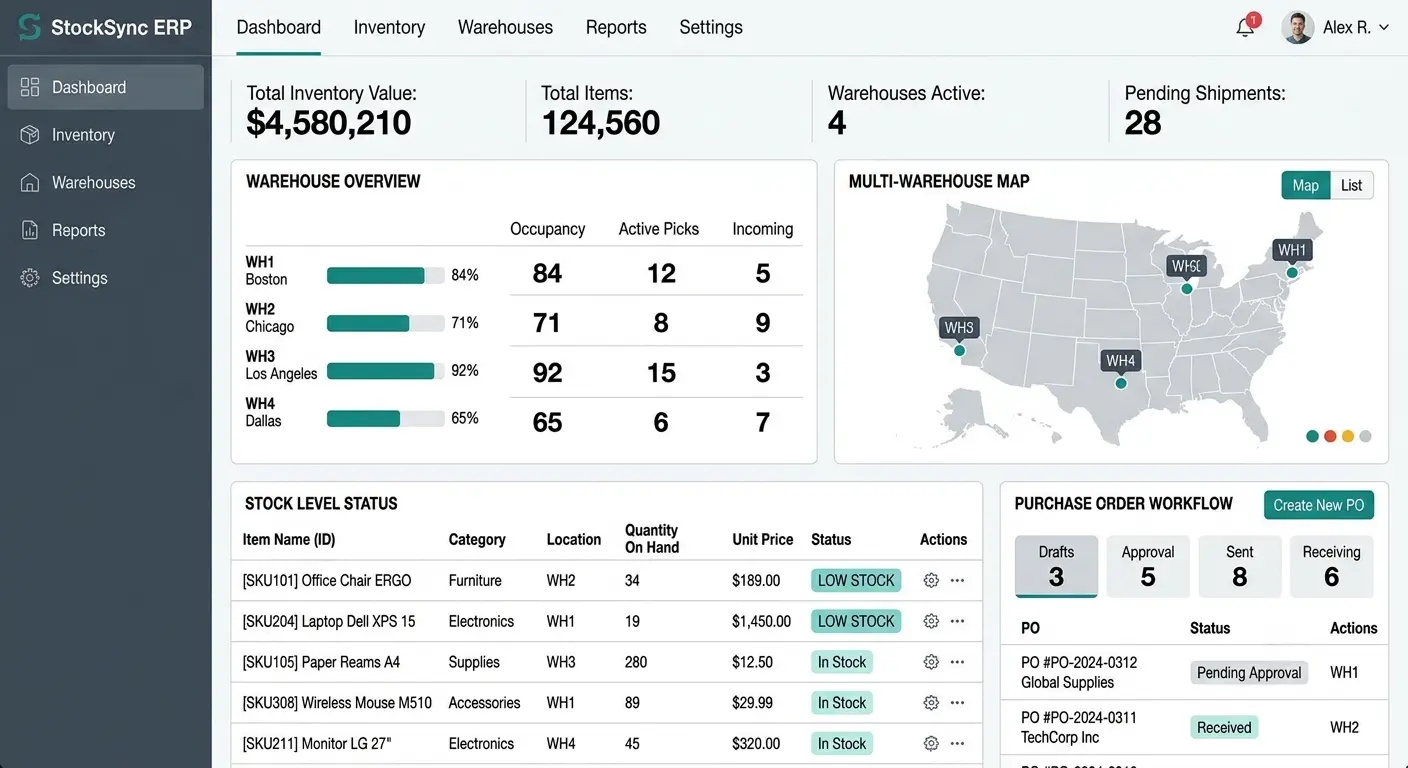Click In Stock badge for Paper Reams A4
This screenshot has height=768, width=1408.
(842, 662)
